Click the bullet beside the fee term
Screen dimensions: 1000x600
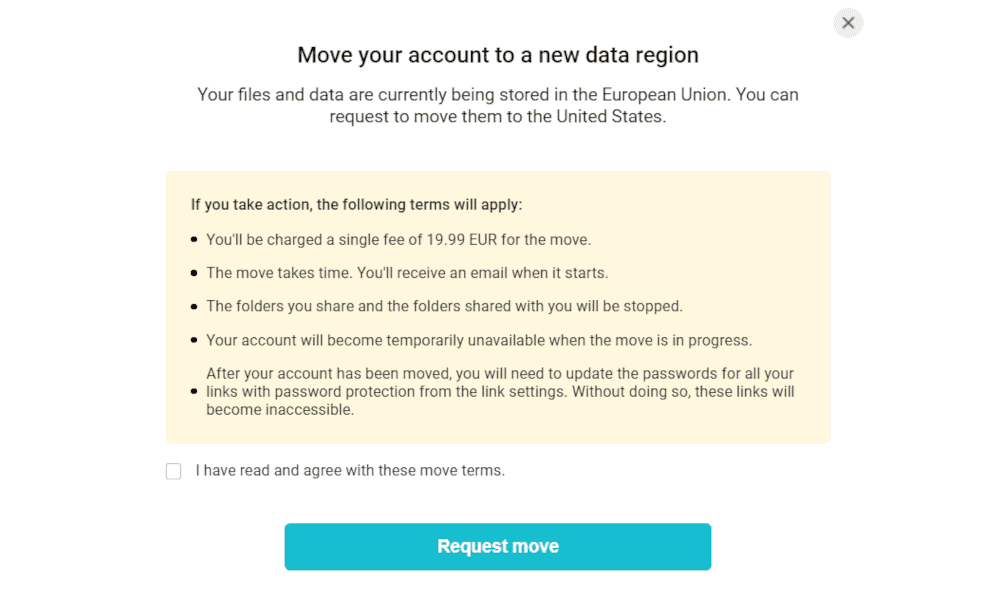click(194, 240)
